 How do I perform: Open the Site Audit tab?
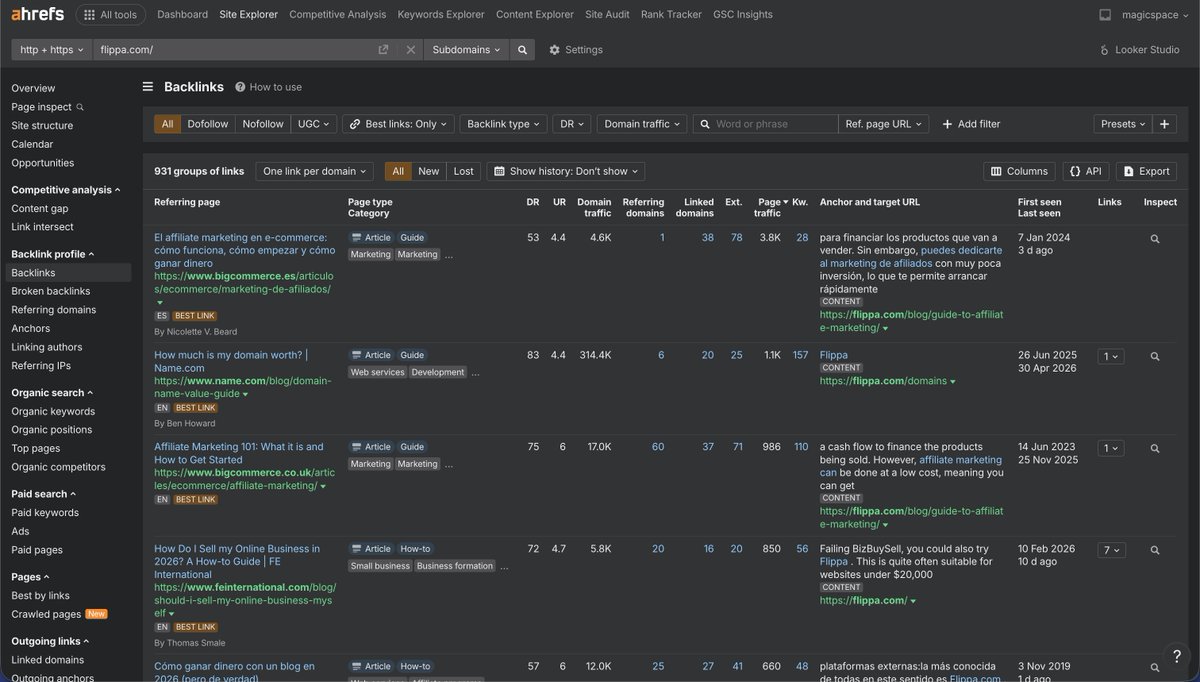(607, 15)
